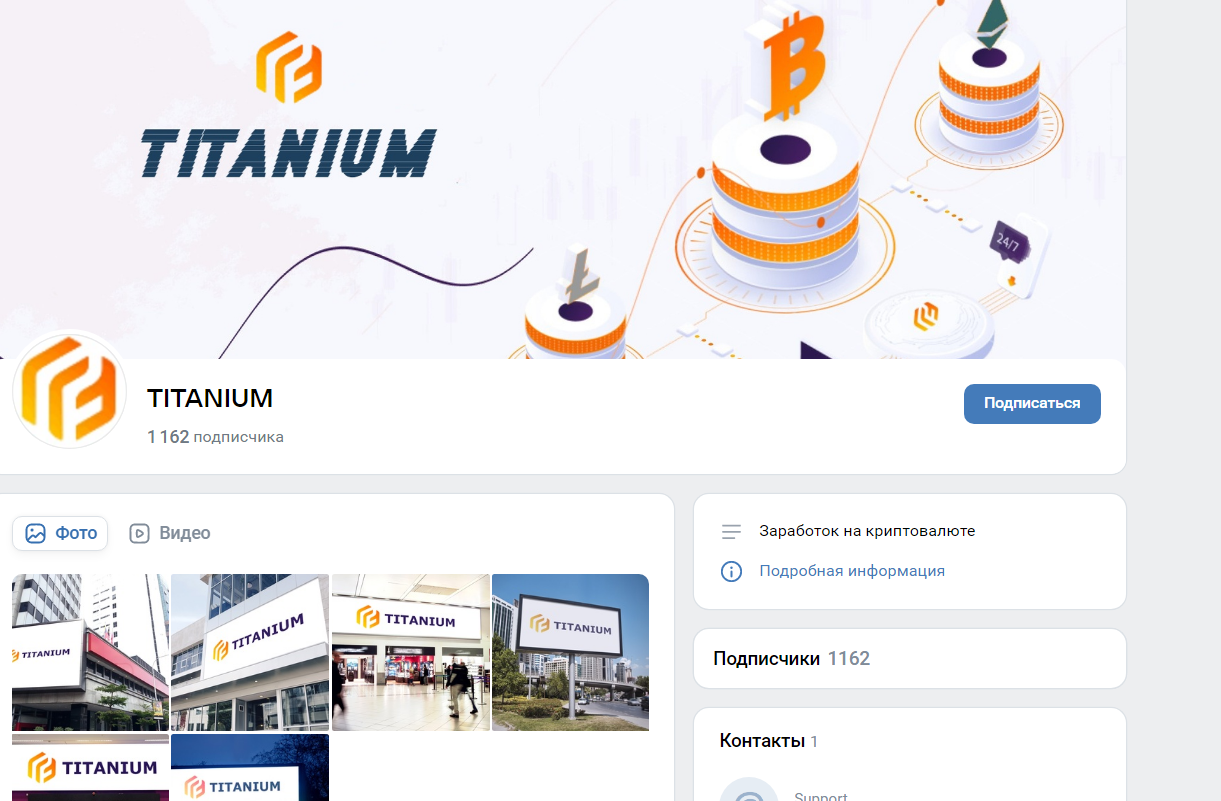
Task: Open mall interior TITANIUM sign photo
Action: click(411, 652)
